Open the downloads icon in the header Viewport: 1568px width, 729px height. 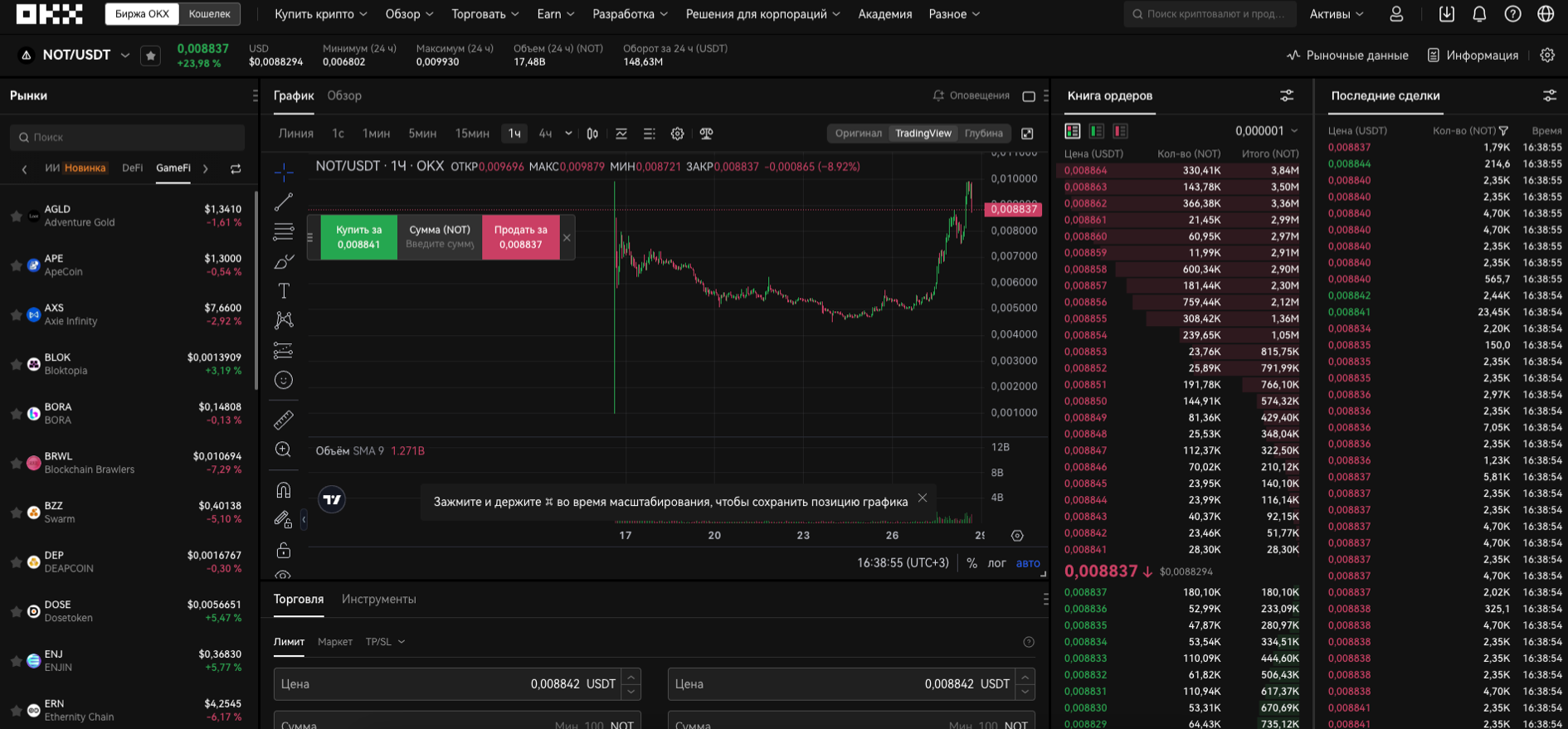tap(1447, 14)
